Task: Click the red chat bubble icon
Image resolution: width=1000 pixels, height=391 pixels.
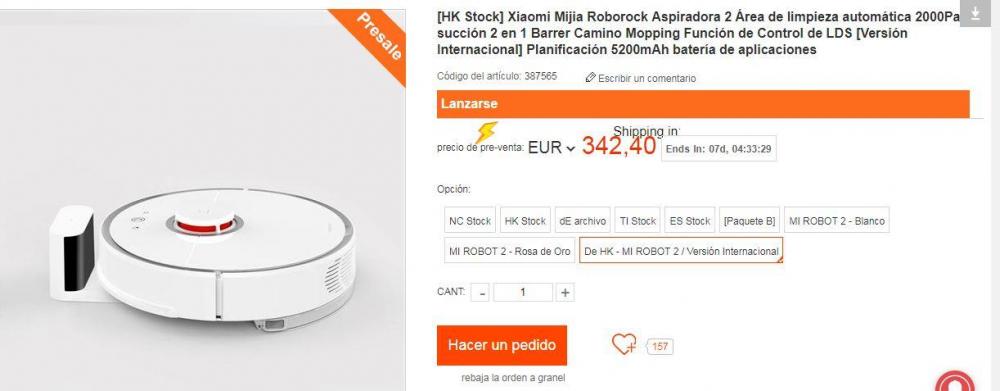Action: pyautogui.click(x=955, y=383)
